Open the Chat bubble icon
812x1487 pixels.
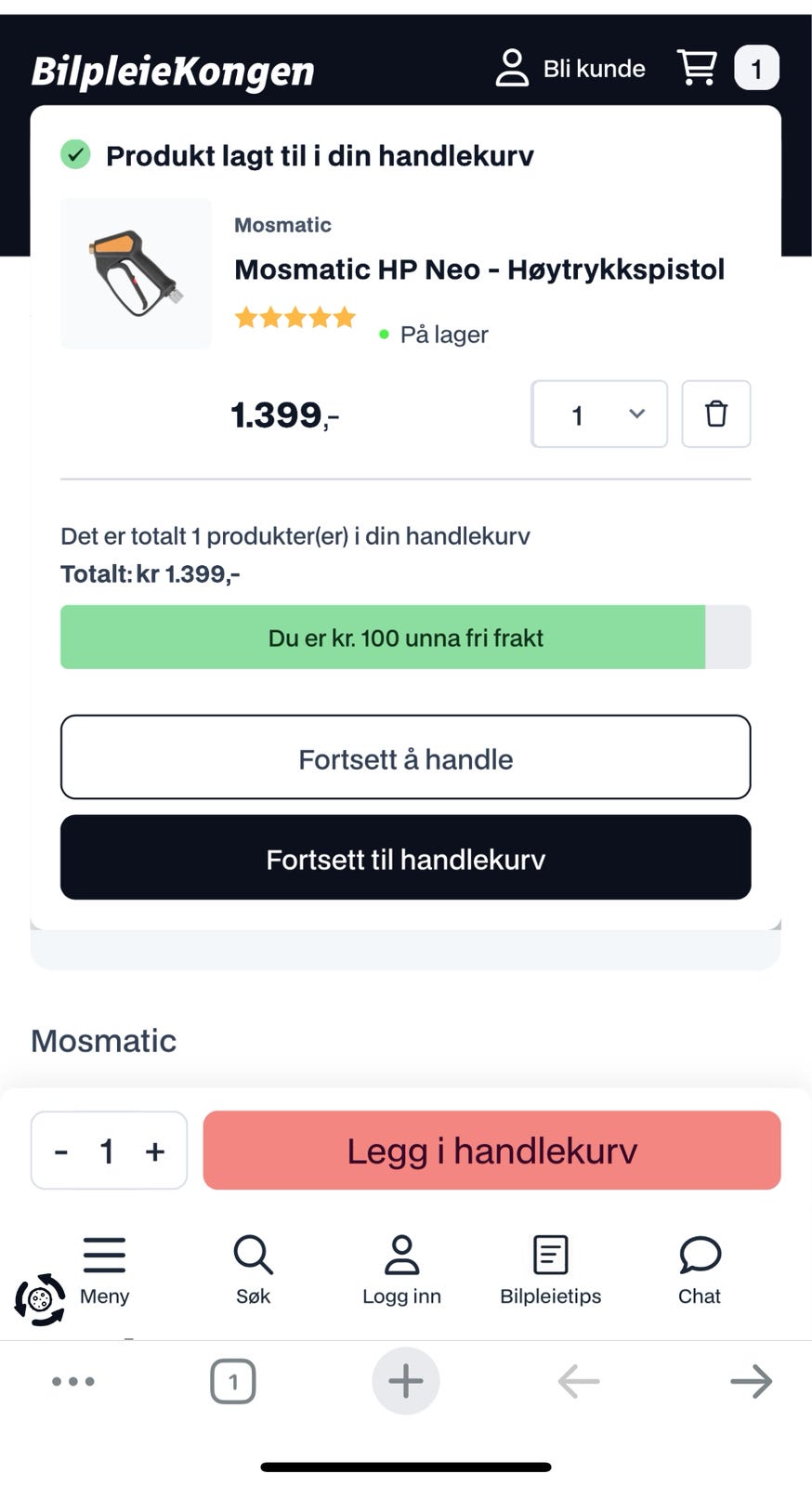click(x=700, y=1255)
